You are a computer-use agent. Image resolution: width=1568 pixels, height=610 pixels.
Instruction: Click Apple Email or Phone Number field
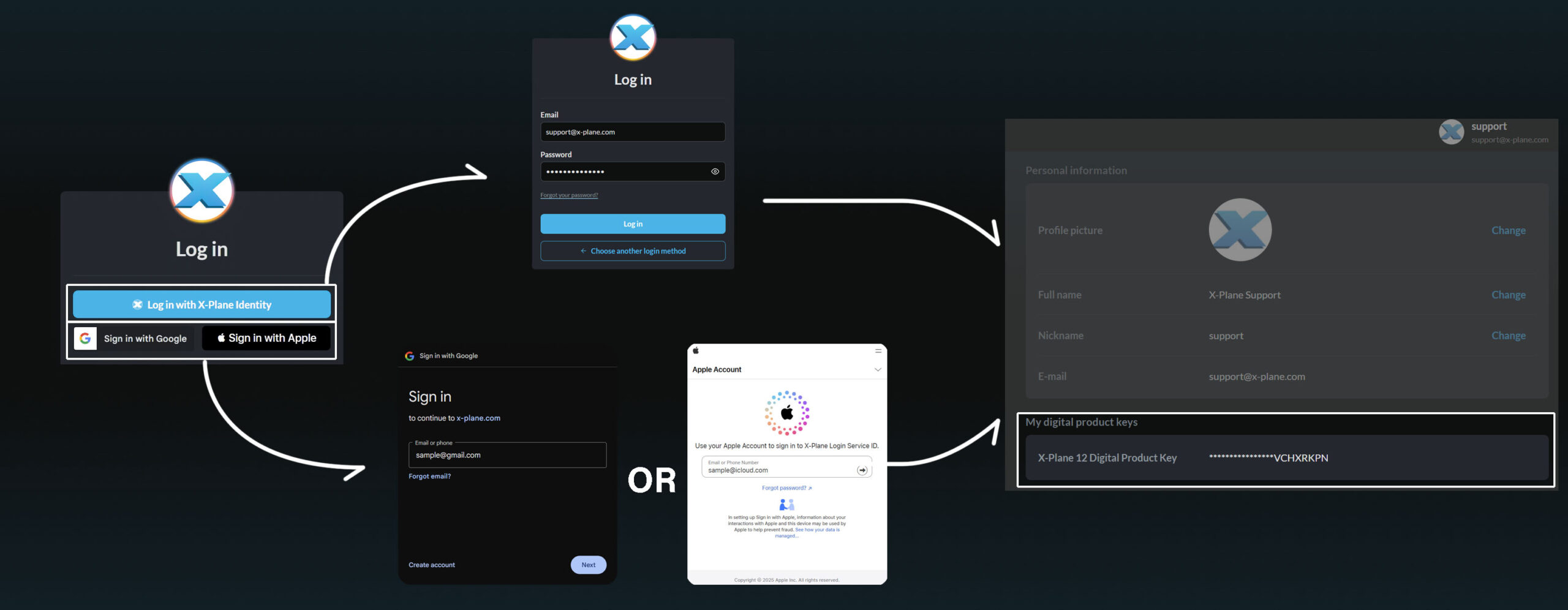click(786, 467)
